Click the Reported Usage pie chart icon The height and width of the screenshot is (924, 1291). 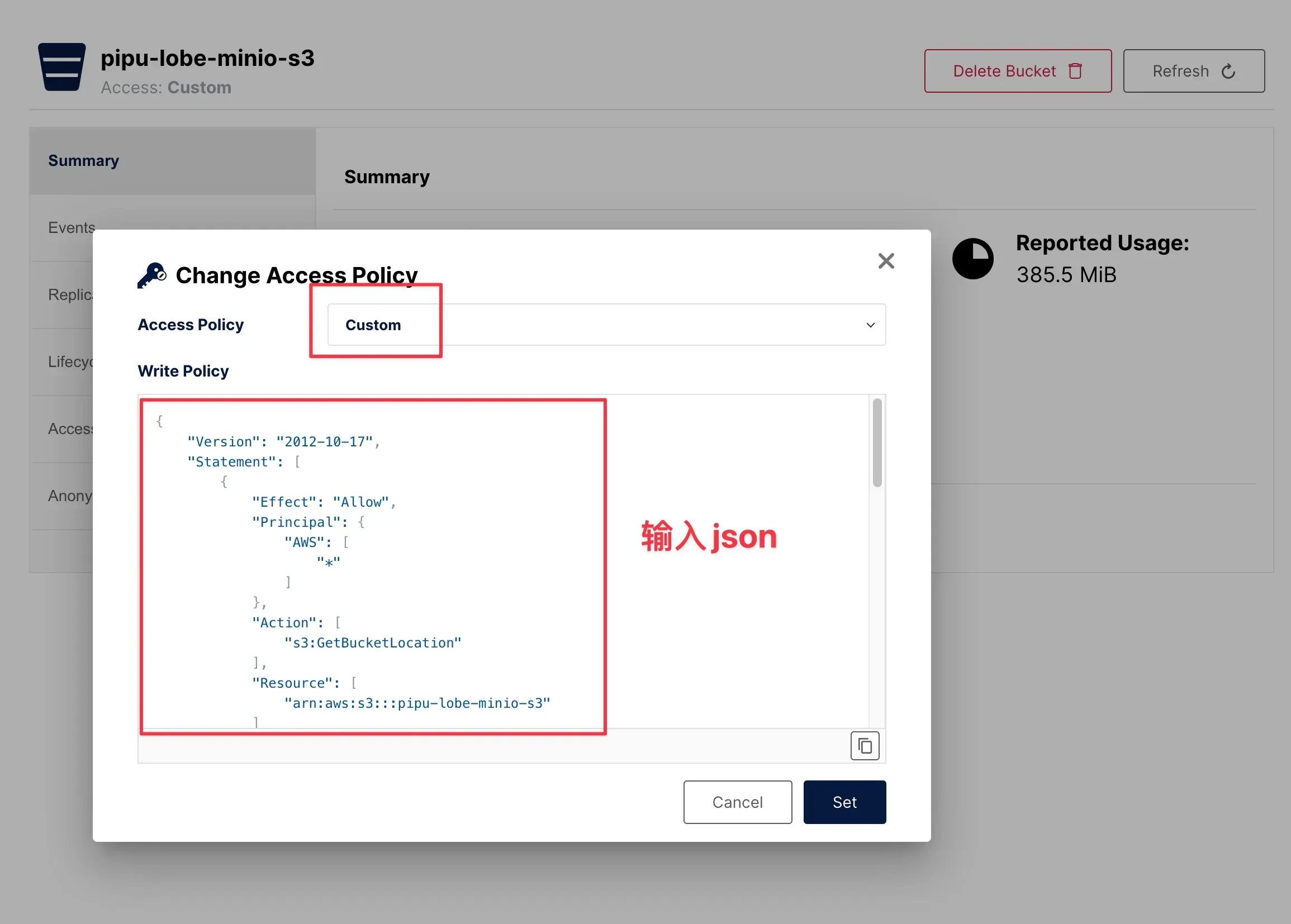(973, 259)
